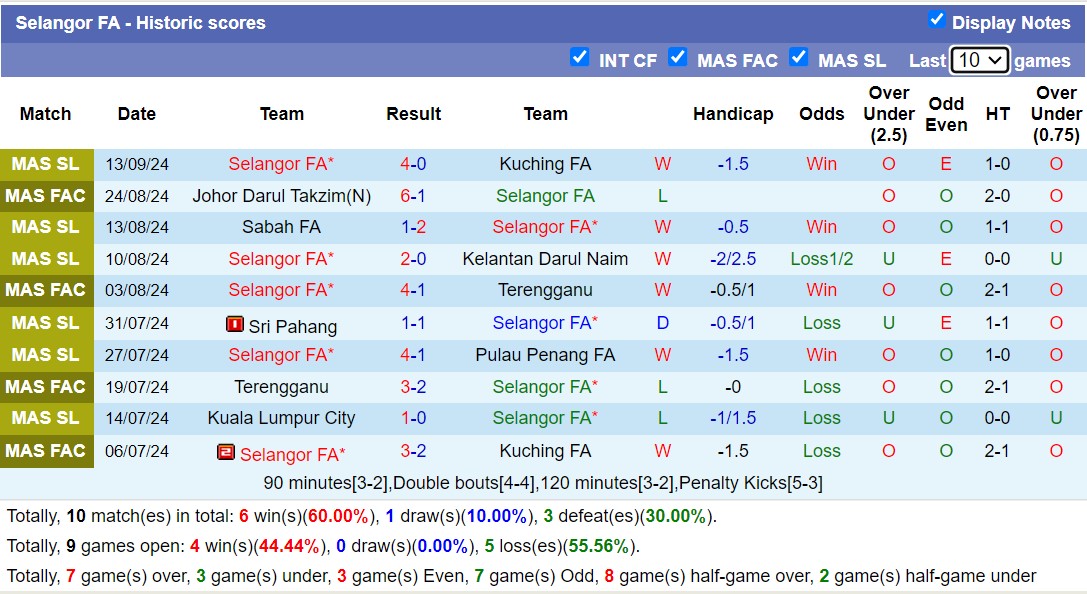Disable the INT CF filter
This screenshot has height=594, width=1087.
tap(580, 58)
